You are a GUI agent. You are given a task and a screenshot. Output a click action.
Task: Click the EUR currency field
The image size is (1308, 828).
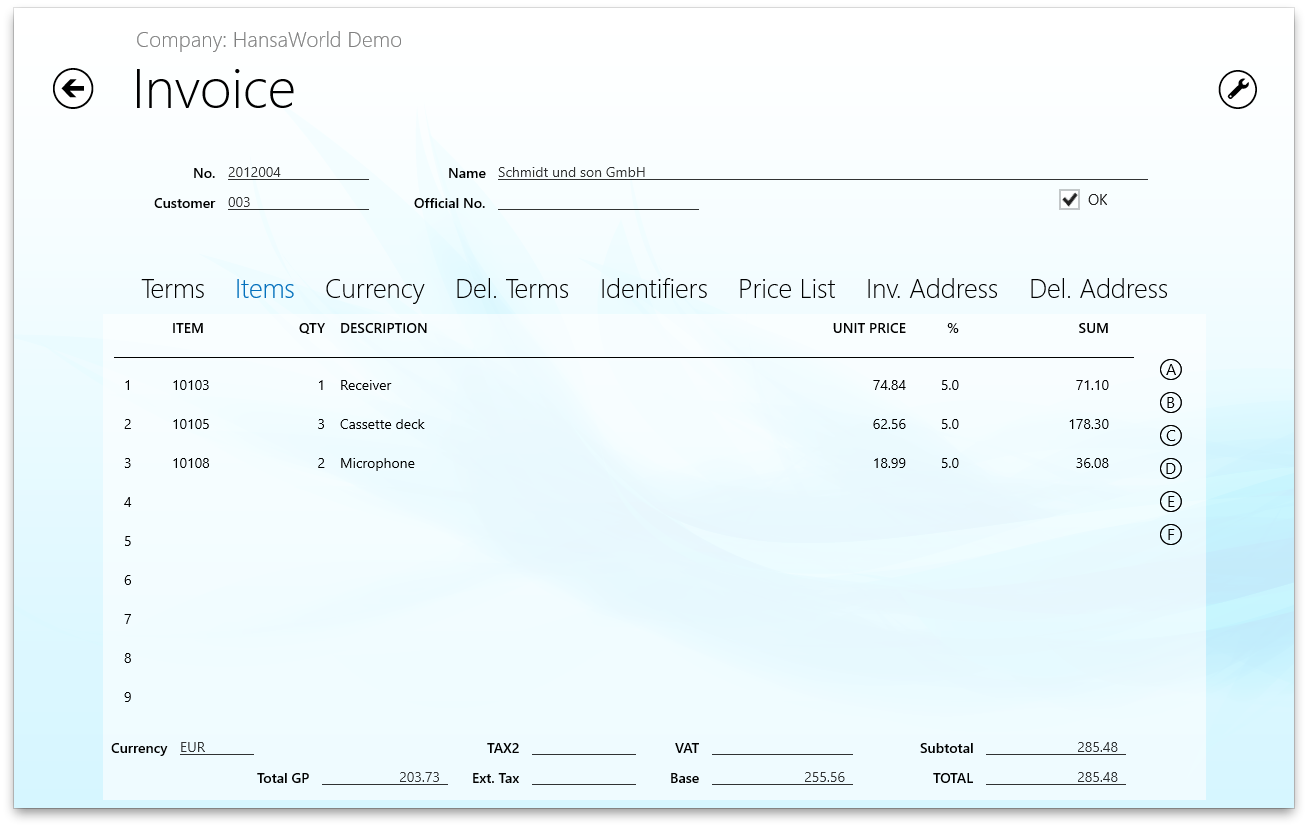(216, 747)
